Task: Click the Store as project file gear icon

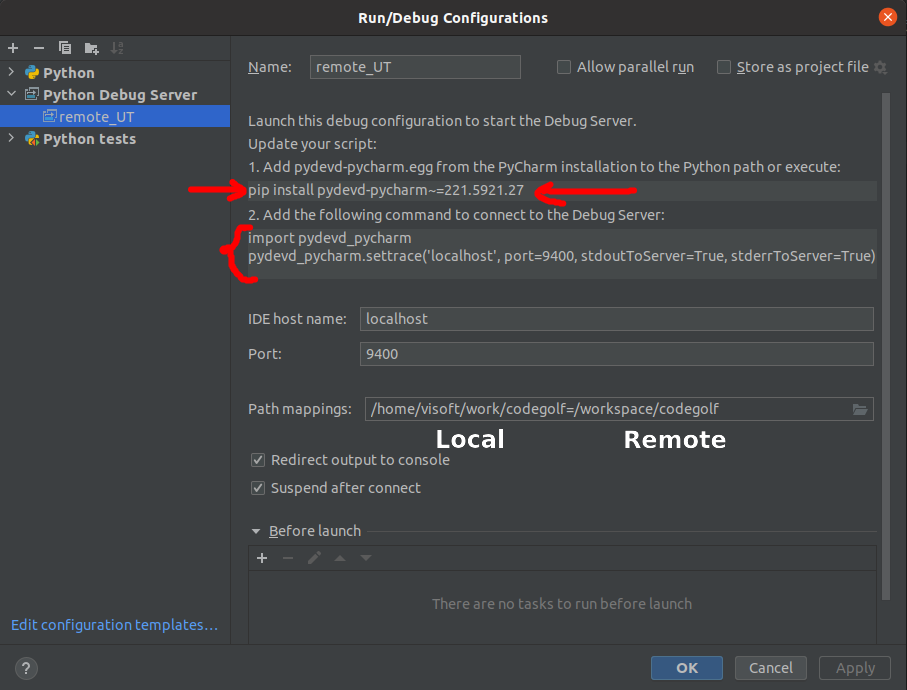Action: (x=880, y=67)
